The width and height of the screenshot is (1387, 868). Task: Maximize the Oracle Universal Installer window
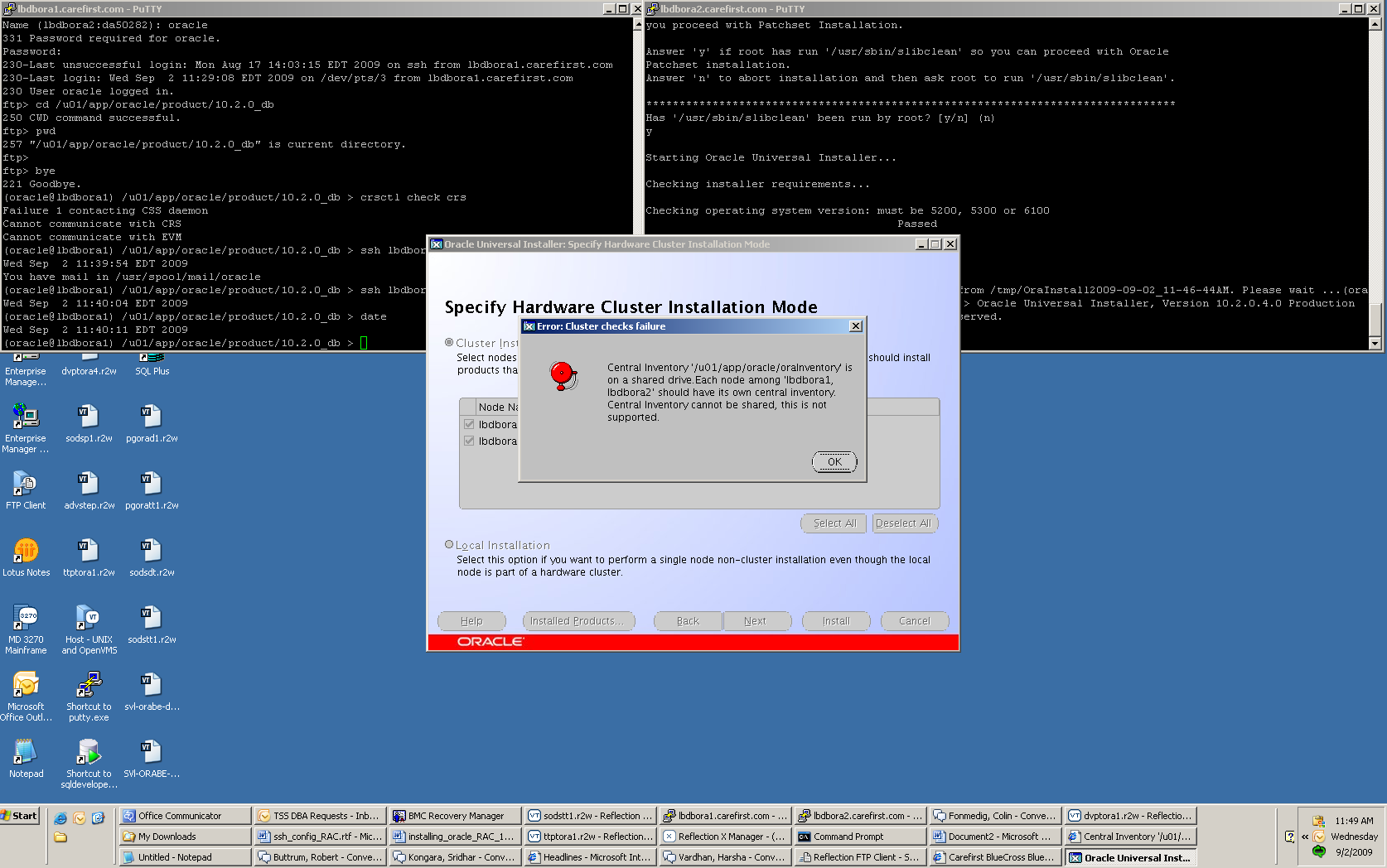pos(935,244)
